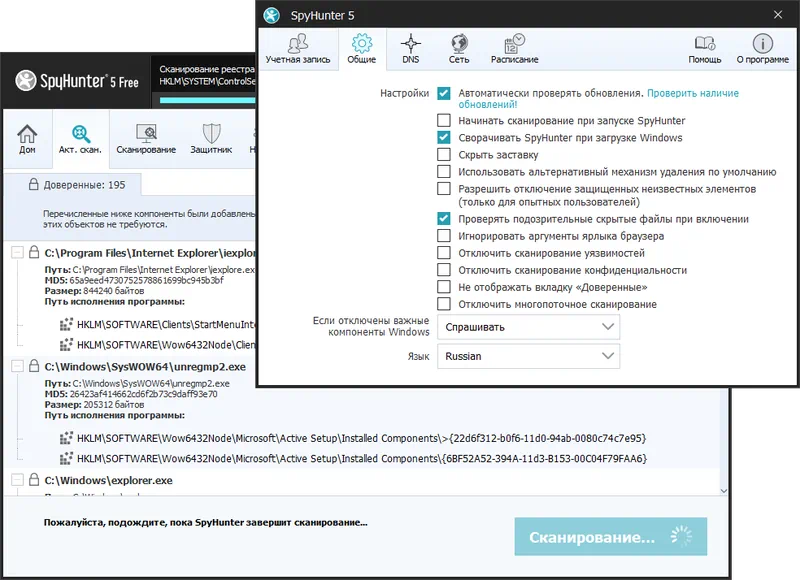
Task: Click Размер: 844240 байтов text
Action: point(94,291)
